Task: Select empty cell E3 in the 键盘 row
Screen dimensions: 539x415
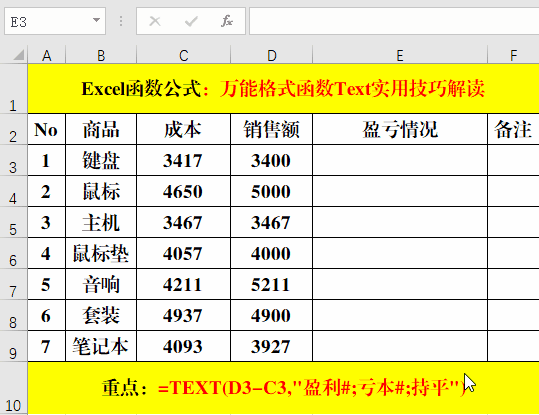Action: (400, 160)
